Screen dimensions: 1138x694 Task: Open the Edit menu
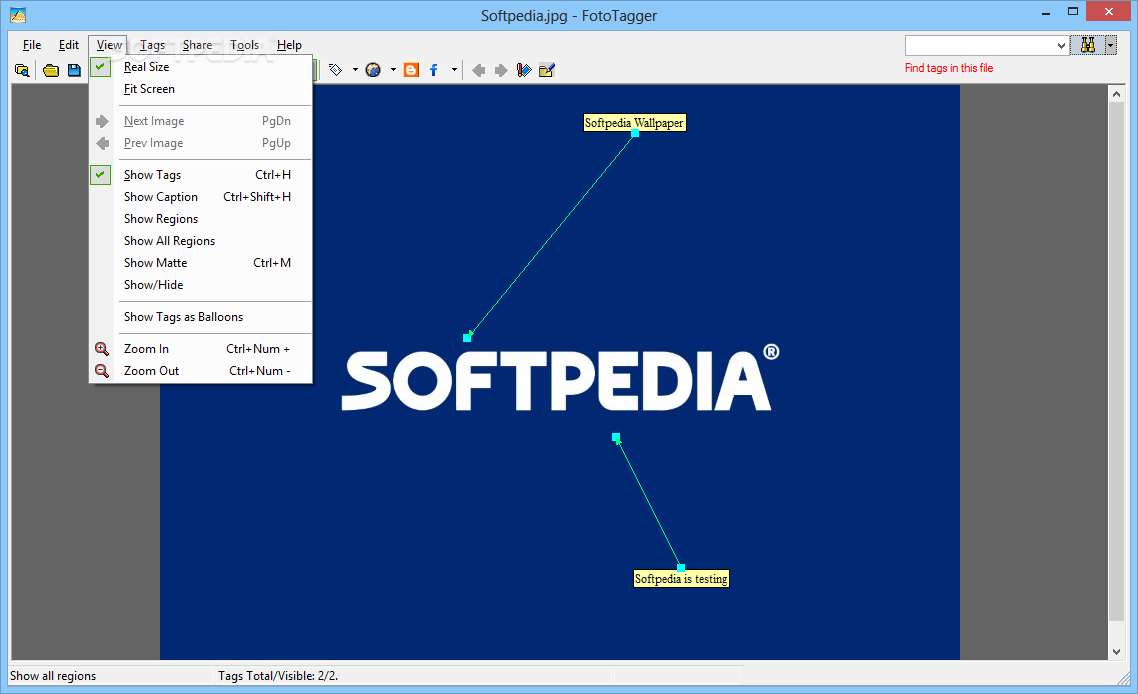[x=69, y=45]
